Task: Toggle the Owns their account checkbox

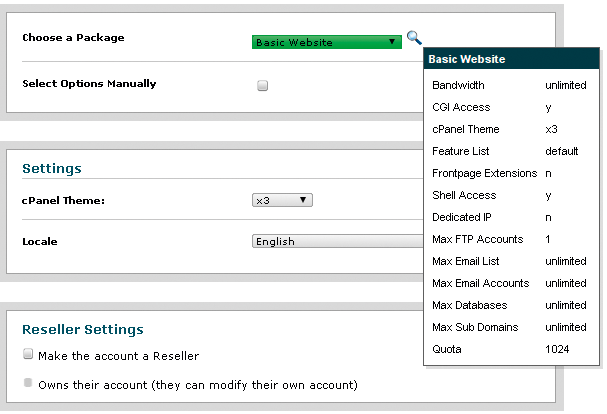Action: click(28, 383)
